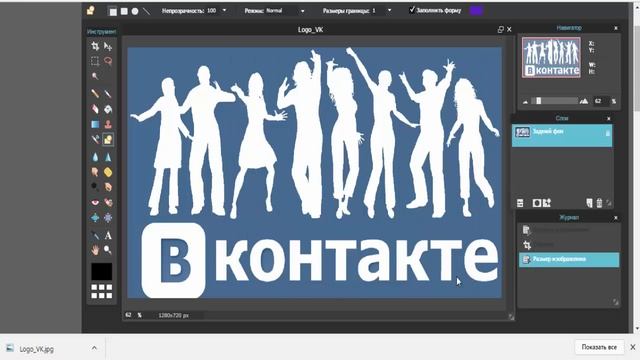Select the Magic Wand tool
640x360 pixels.
(x=95, y=76)
